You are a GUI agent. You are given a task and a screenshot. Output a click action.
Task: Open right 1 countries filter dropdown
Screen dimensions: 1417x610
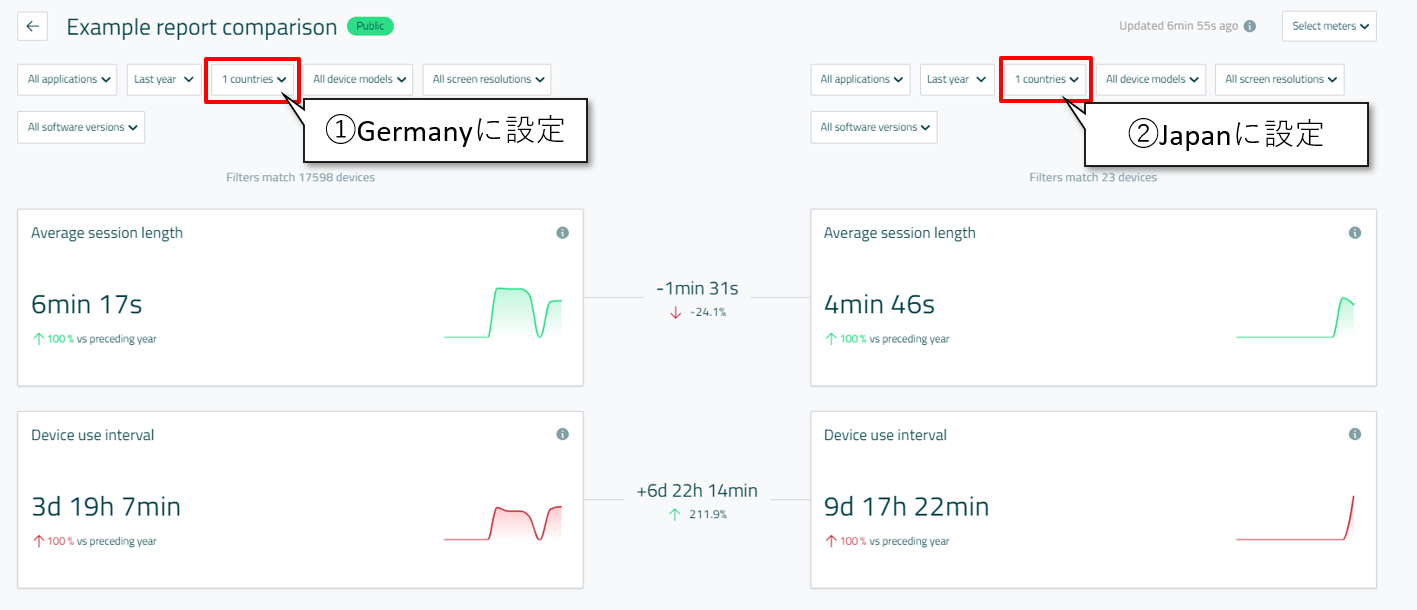tap(1046, 80)
